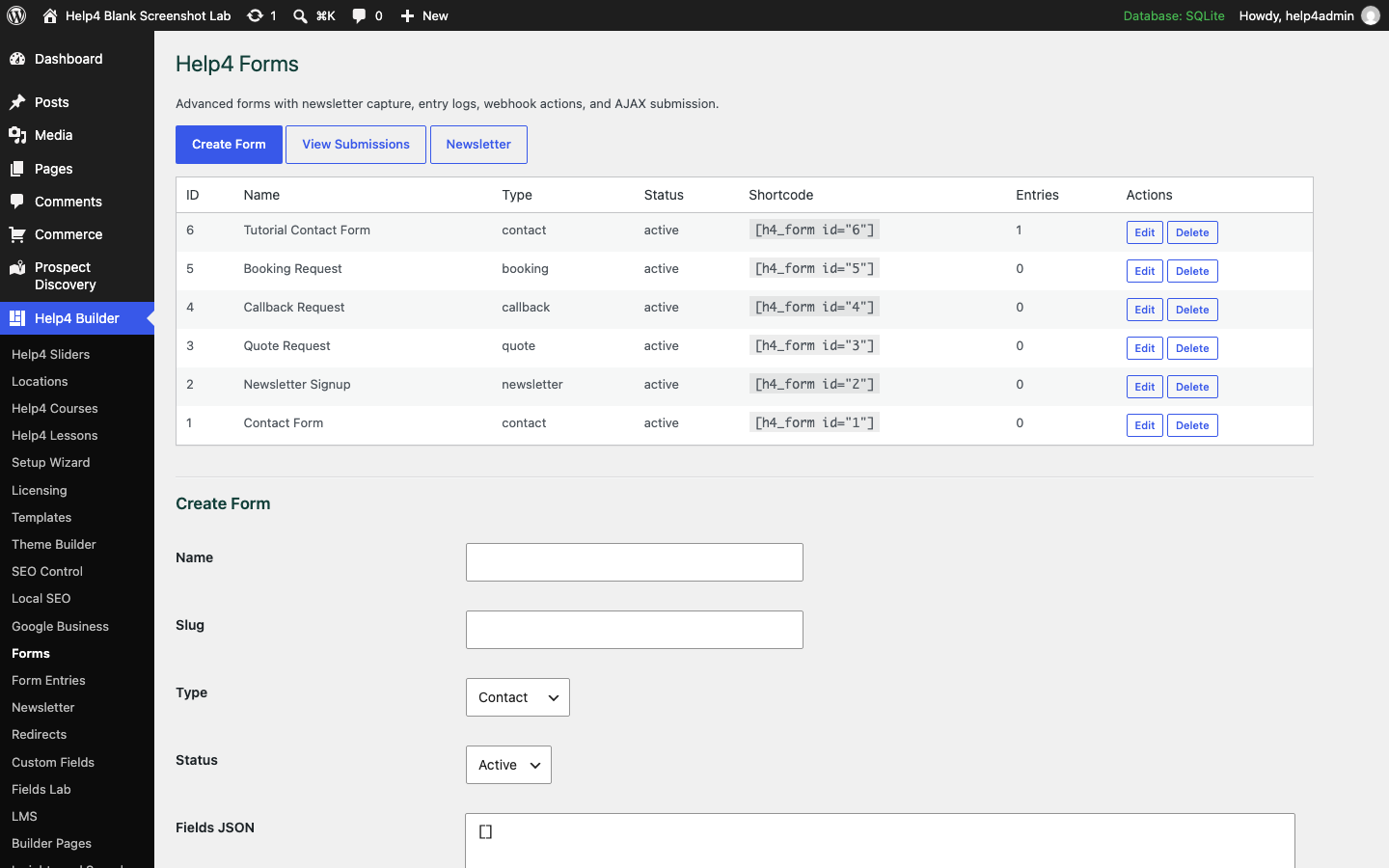This screenshot has height=868, width=1389.
Task: Open Local SEO submenu item
Action: (41, 598)
